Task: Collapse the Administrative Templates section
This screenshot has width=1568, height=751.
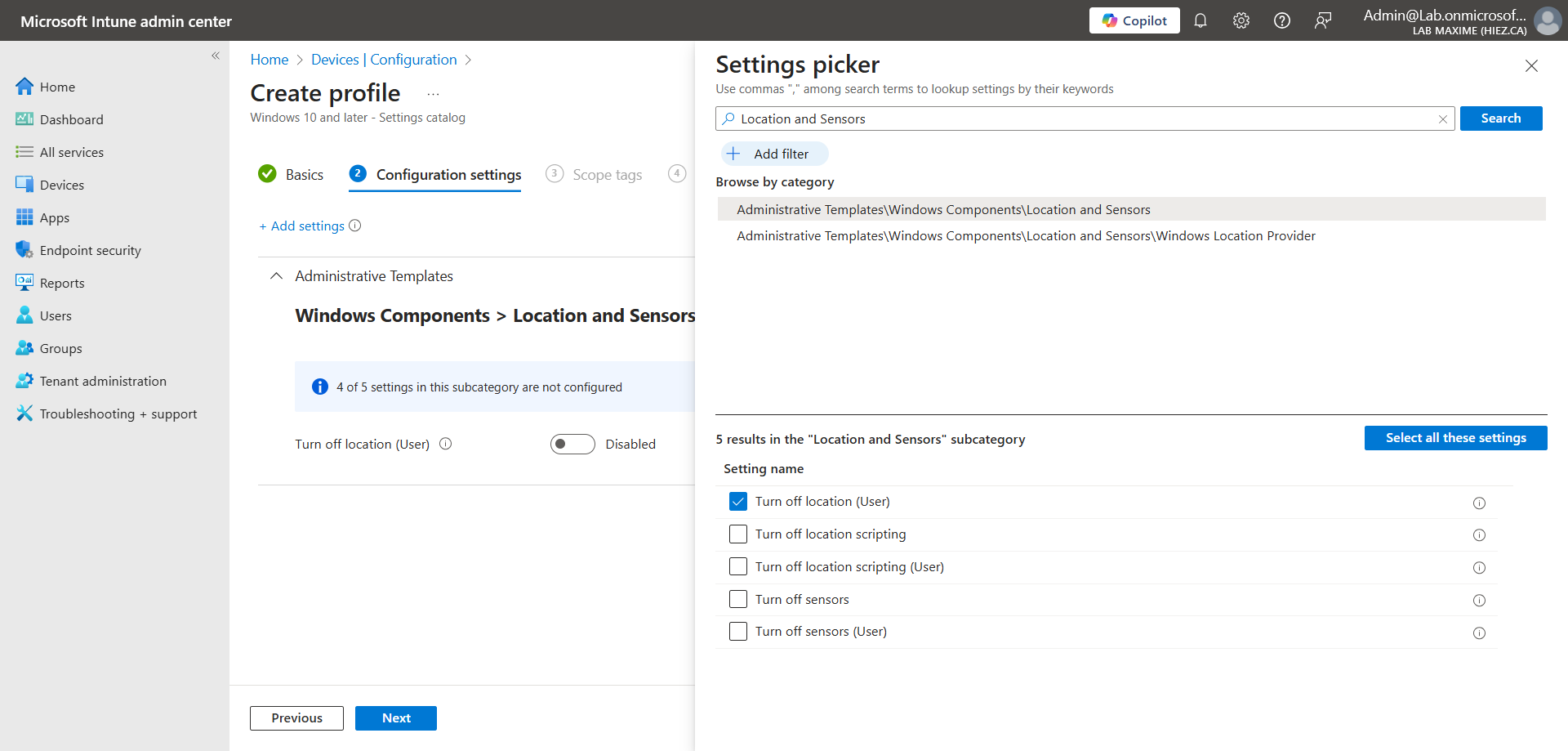Action: click(x=277, y=276)
